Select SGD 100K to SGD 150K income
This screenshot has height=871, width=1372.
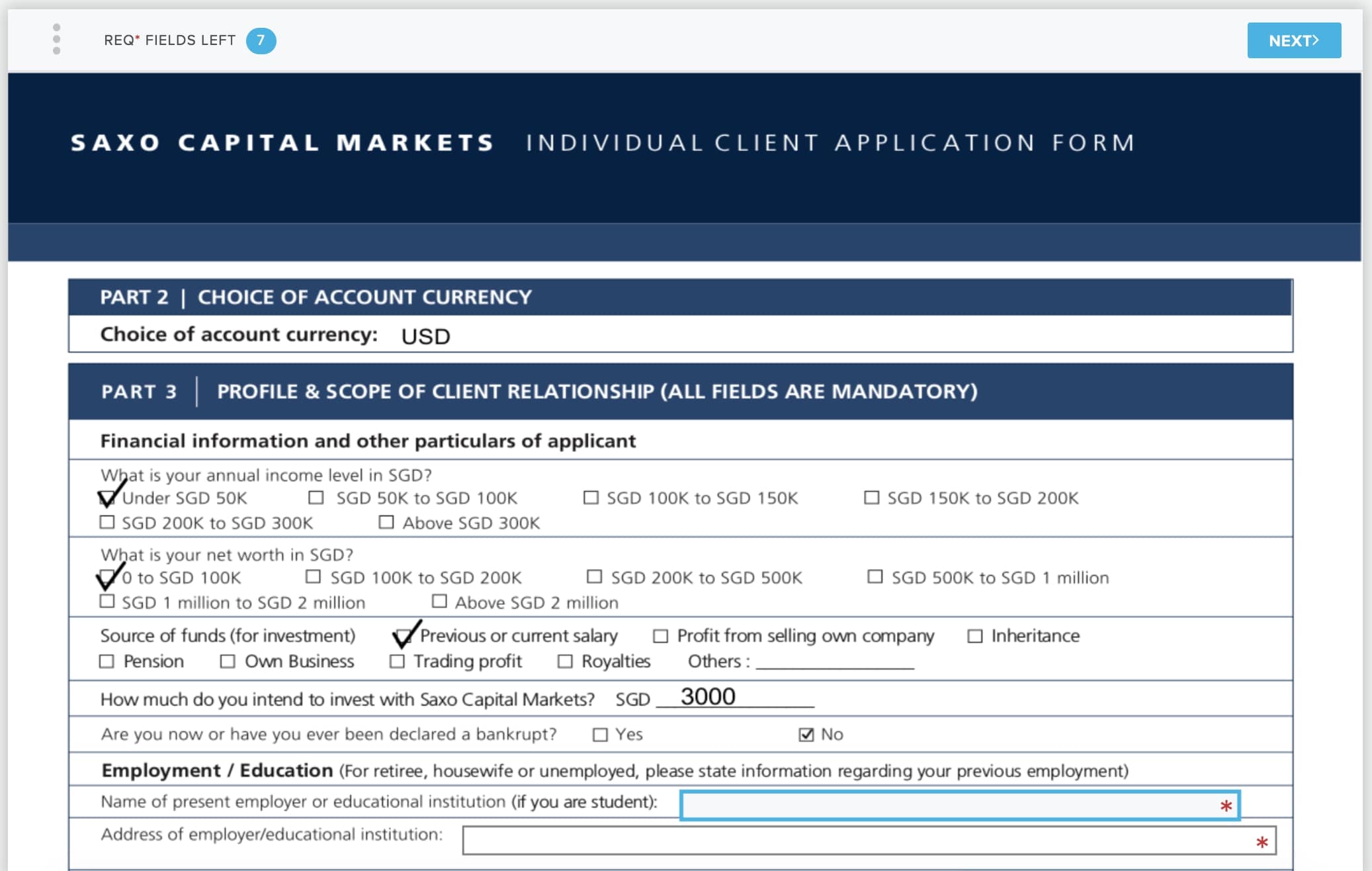[x=591, y=497]
